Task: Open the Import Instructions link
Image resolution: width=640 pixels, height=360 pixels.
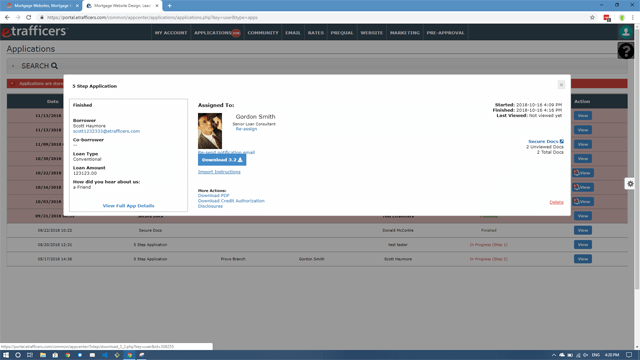Action: click(219, 172)
